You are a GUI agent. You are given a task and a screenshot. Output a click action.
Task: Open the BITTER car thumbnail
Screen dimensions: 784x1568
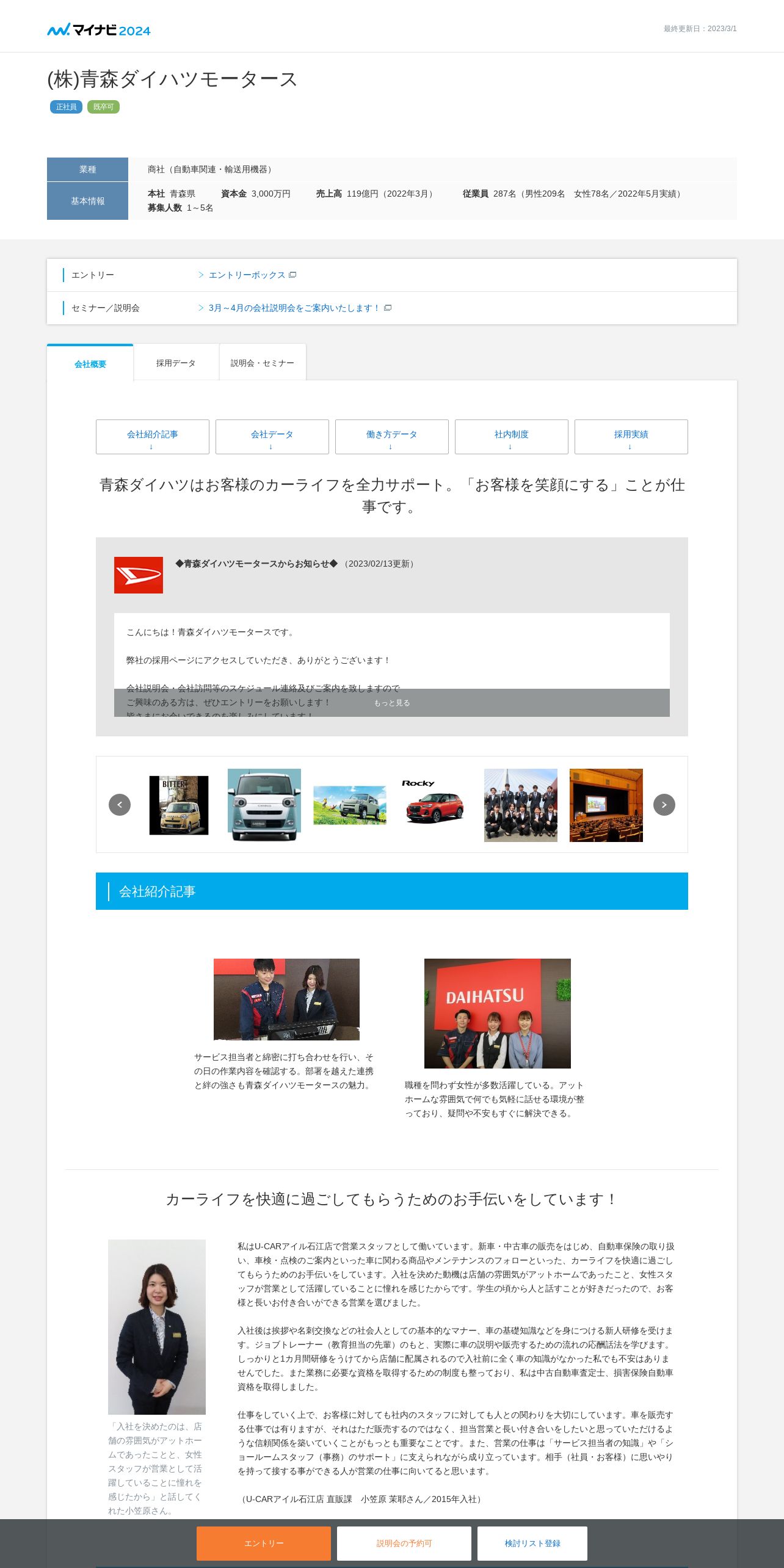tap(179, 805)
